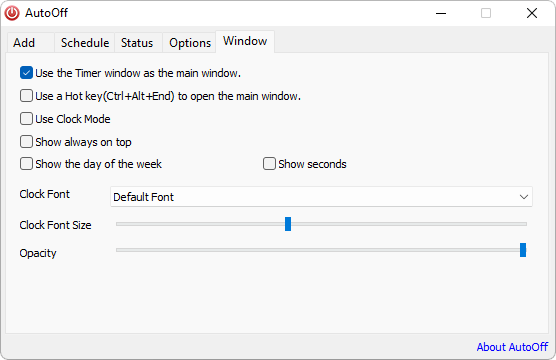Click the Default Font combo box text
This screenshot has height=360, width=556.
[143, 197]
